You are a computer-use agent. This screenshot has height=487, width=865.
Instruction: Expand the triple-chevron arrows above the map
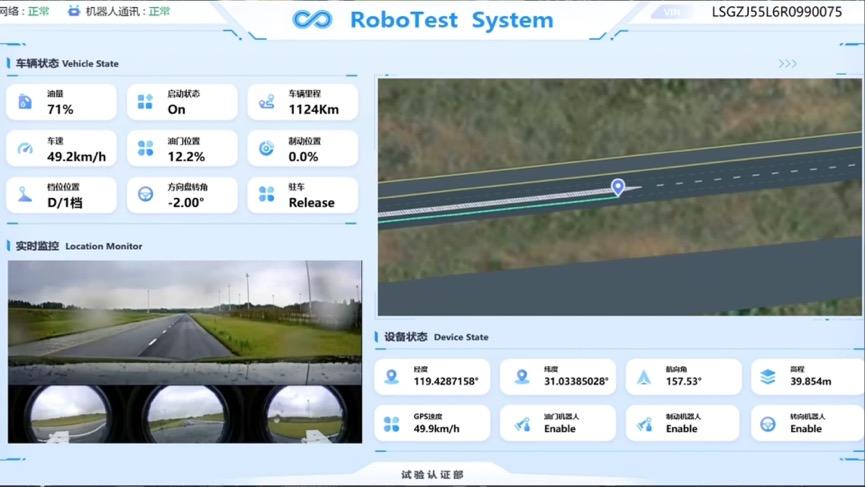pyautogui.click(x=787, y=64)
